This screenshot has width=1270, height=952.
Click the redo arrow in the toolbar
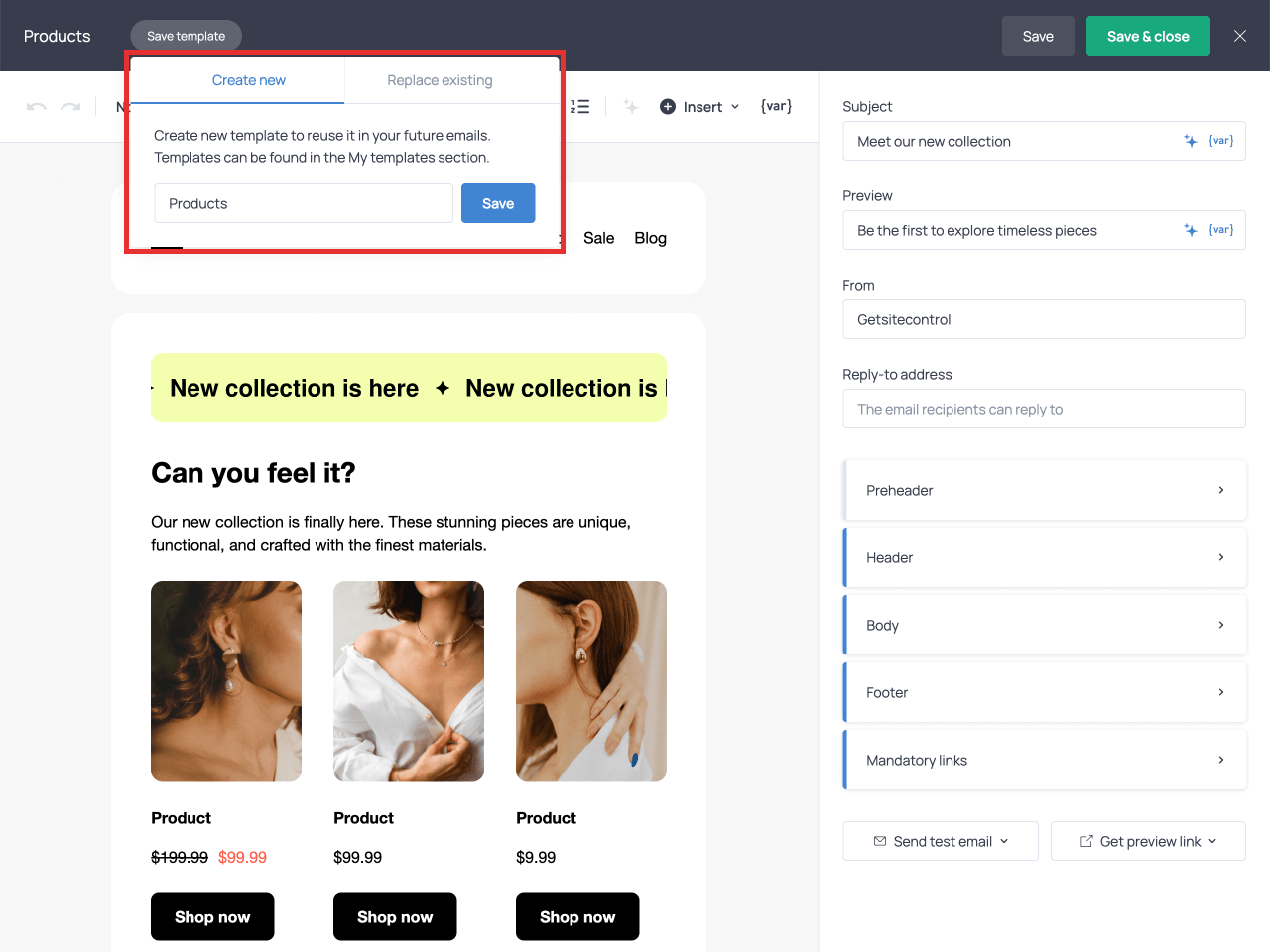pos(70,107)
